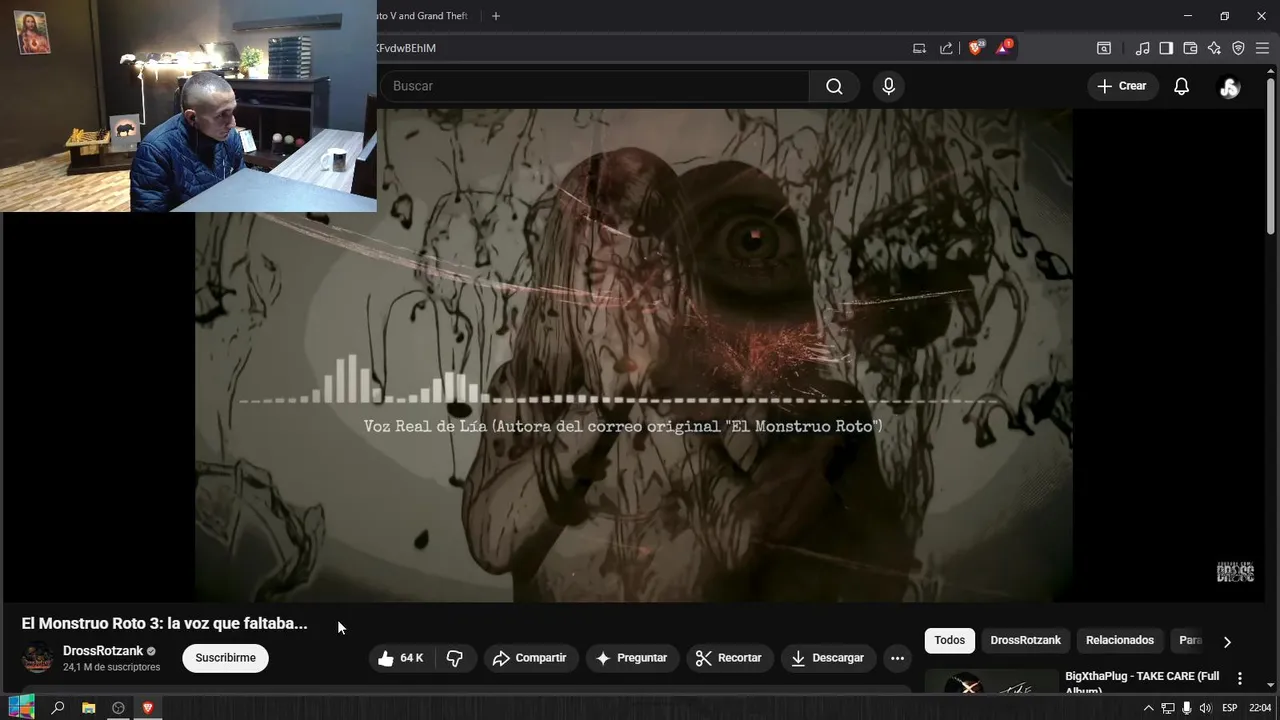Open the DrossRotzank channel avatar
The image size is (1280, 720).
pos(38,658)
